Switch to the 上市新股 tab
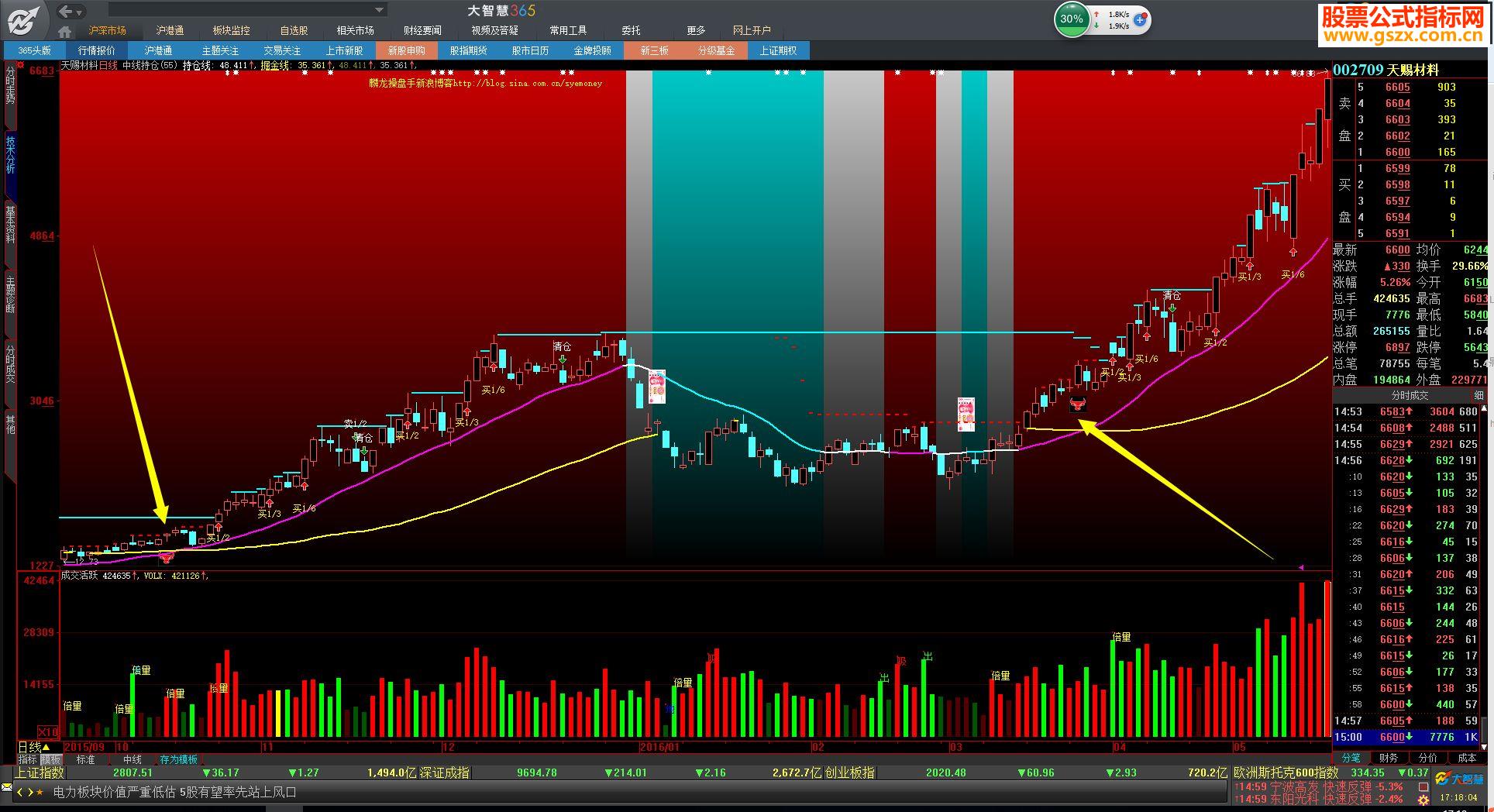This screenshot has height=812, width=1494. pyautogui.click(x=345, y=50)
